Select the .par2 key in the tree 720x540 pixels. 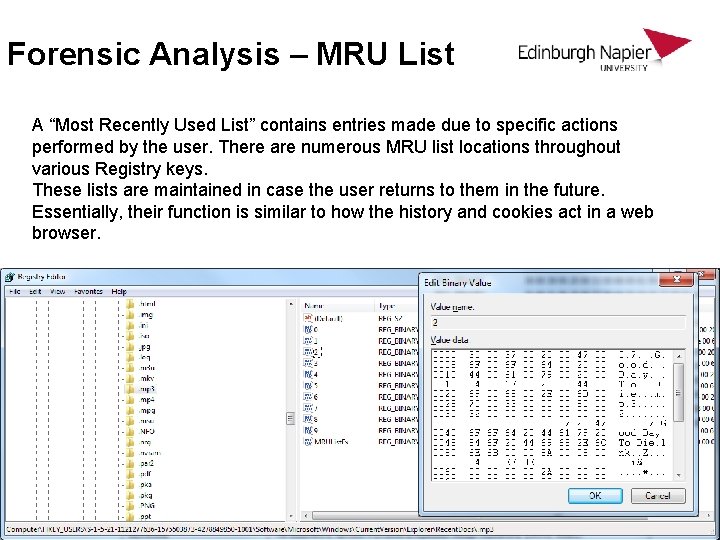tap(146, 463)
